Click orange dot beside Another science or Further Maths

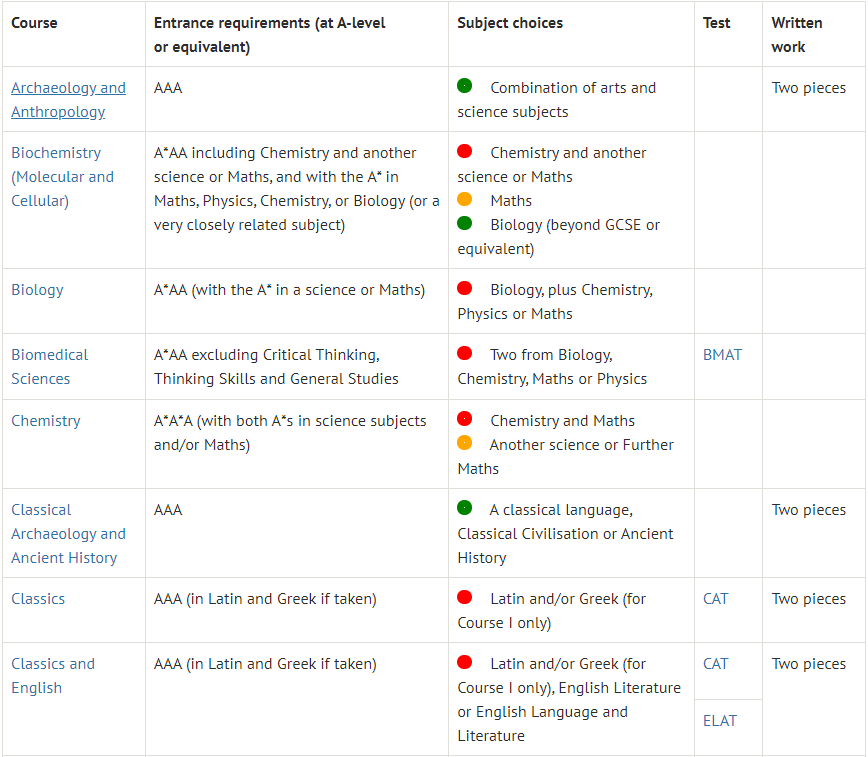coord(464,443)
